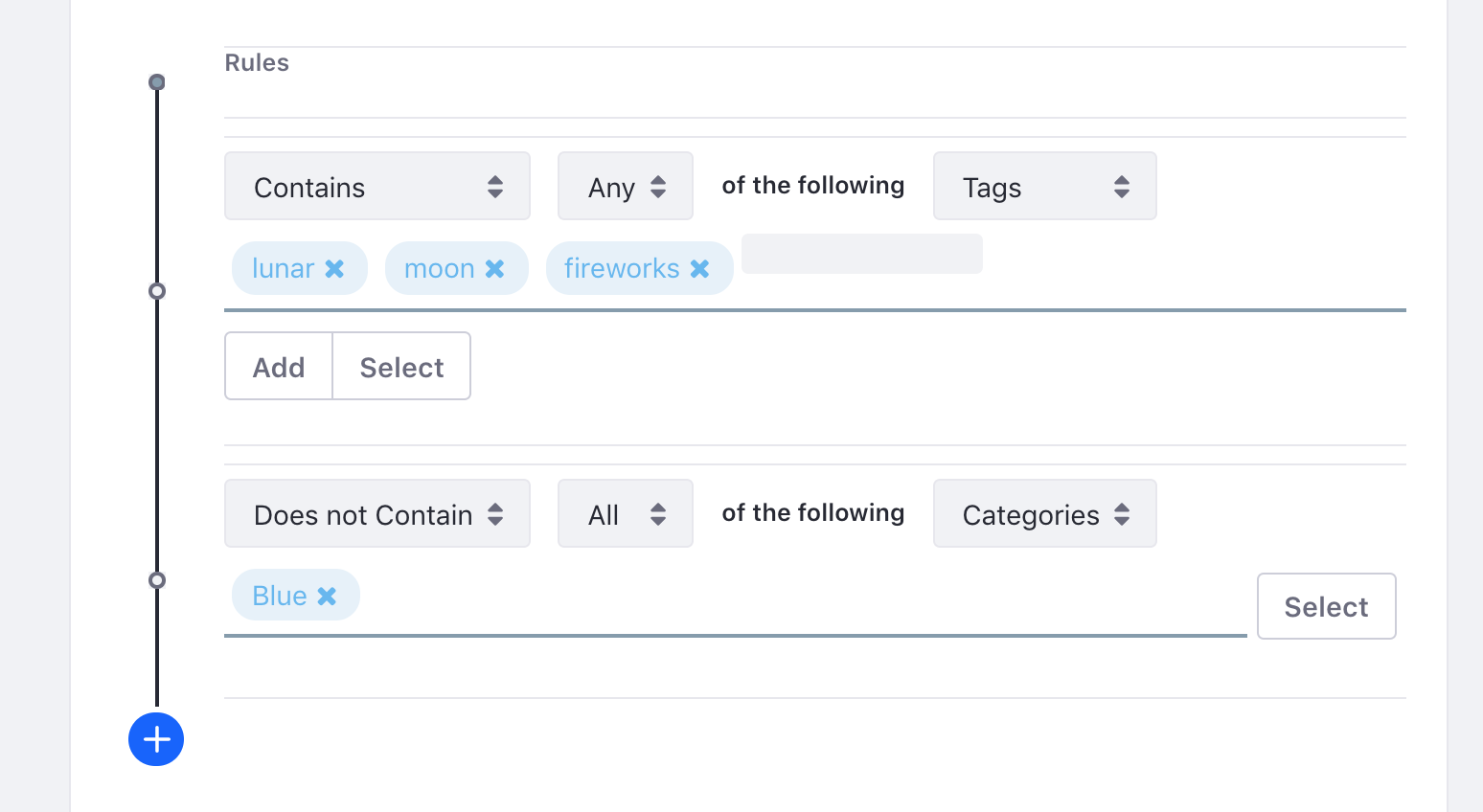Remove the lunar tag
Image resolution: width=1483 pixels, height=812 pixels.
point(334,269)
